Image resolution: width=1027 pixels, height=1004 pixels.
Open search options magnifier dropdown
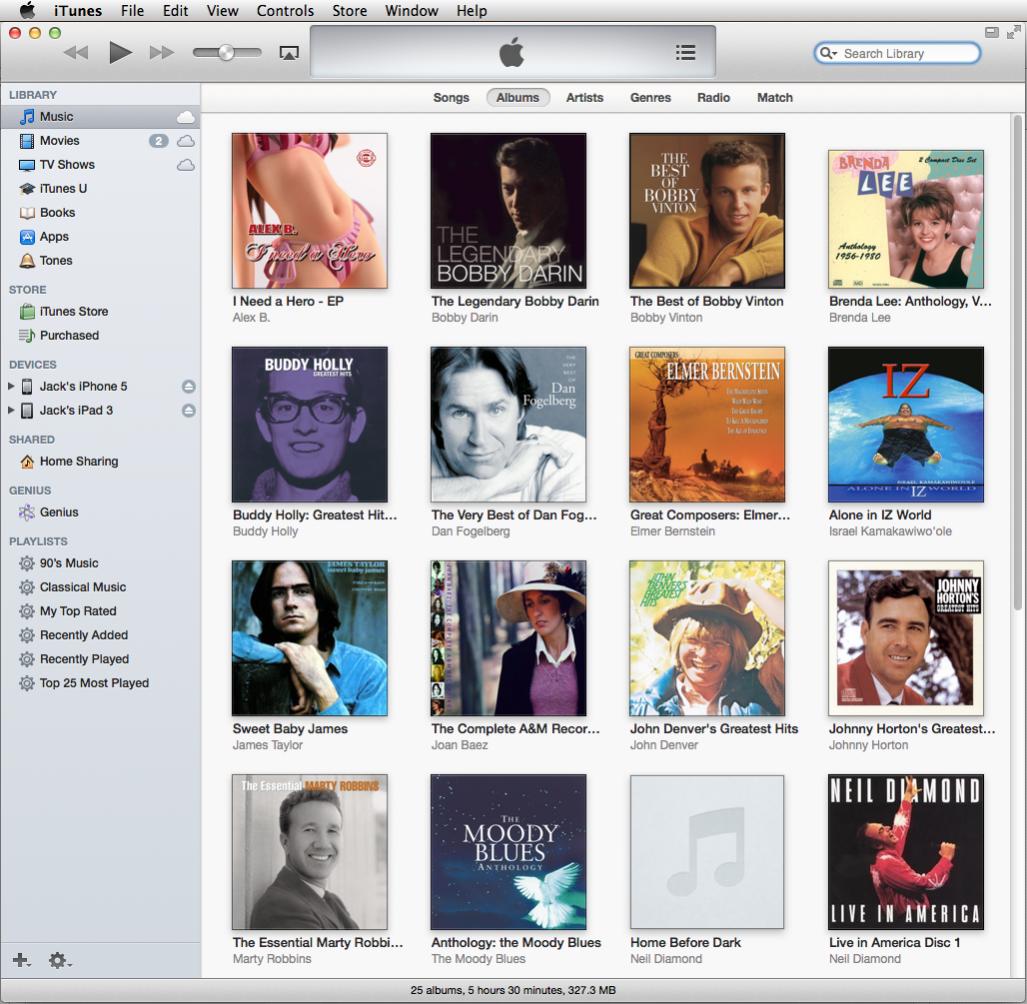tap(828, 54)
